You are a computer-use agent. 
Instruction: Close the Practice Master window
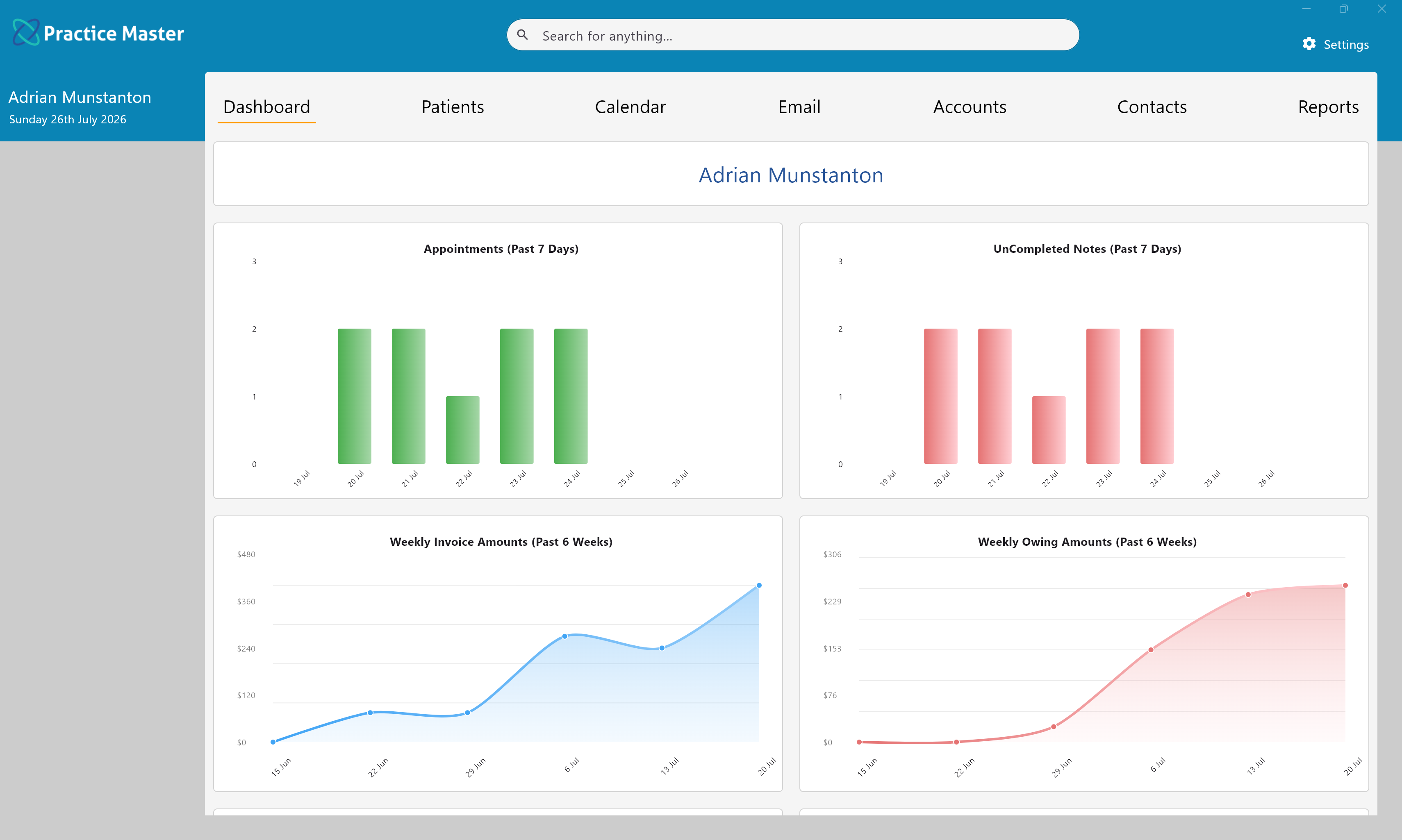1382,9
